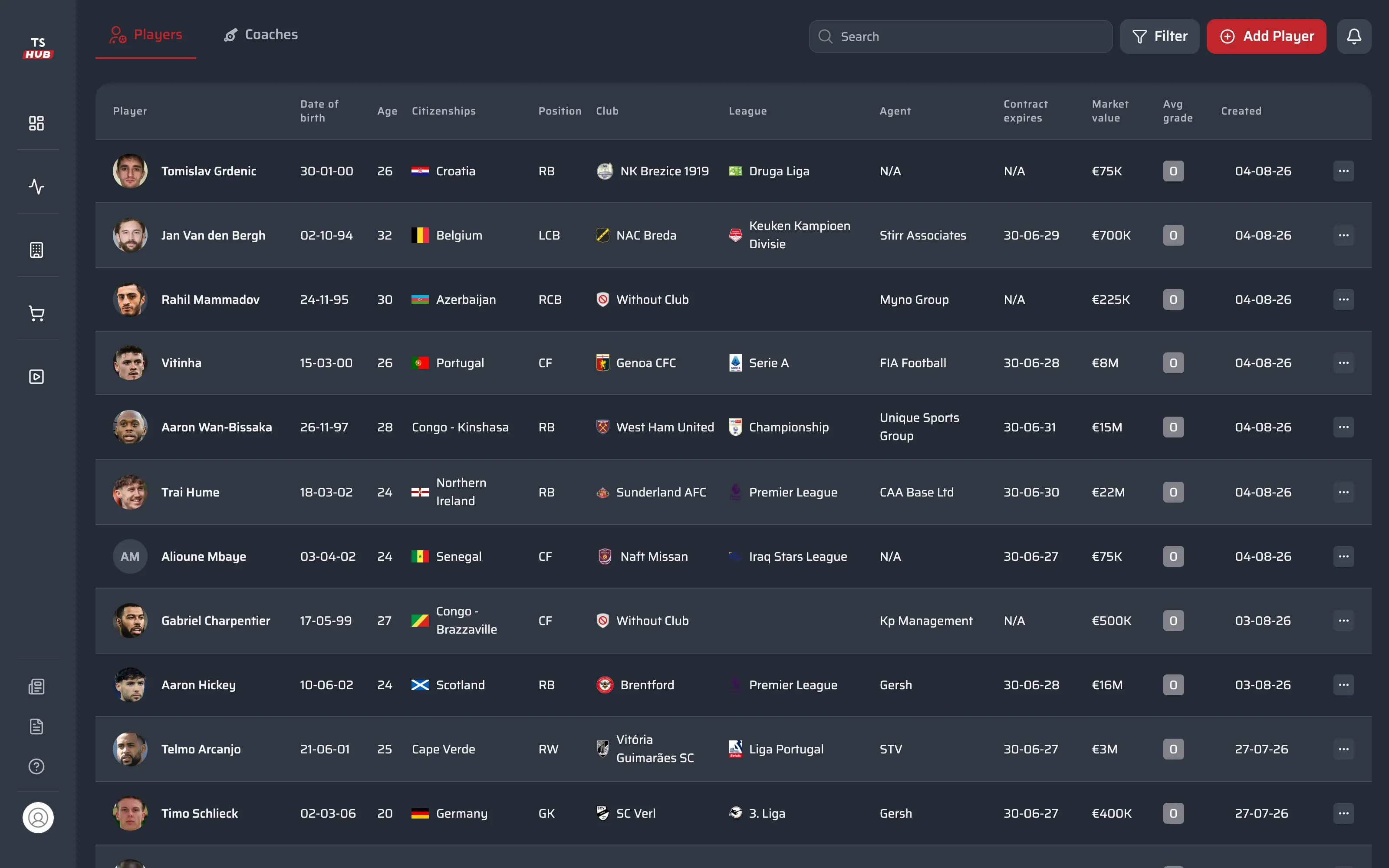
Task: Open the dashboard grid icon in sidebar
Action: coord(36,123)
